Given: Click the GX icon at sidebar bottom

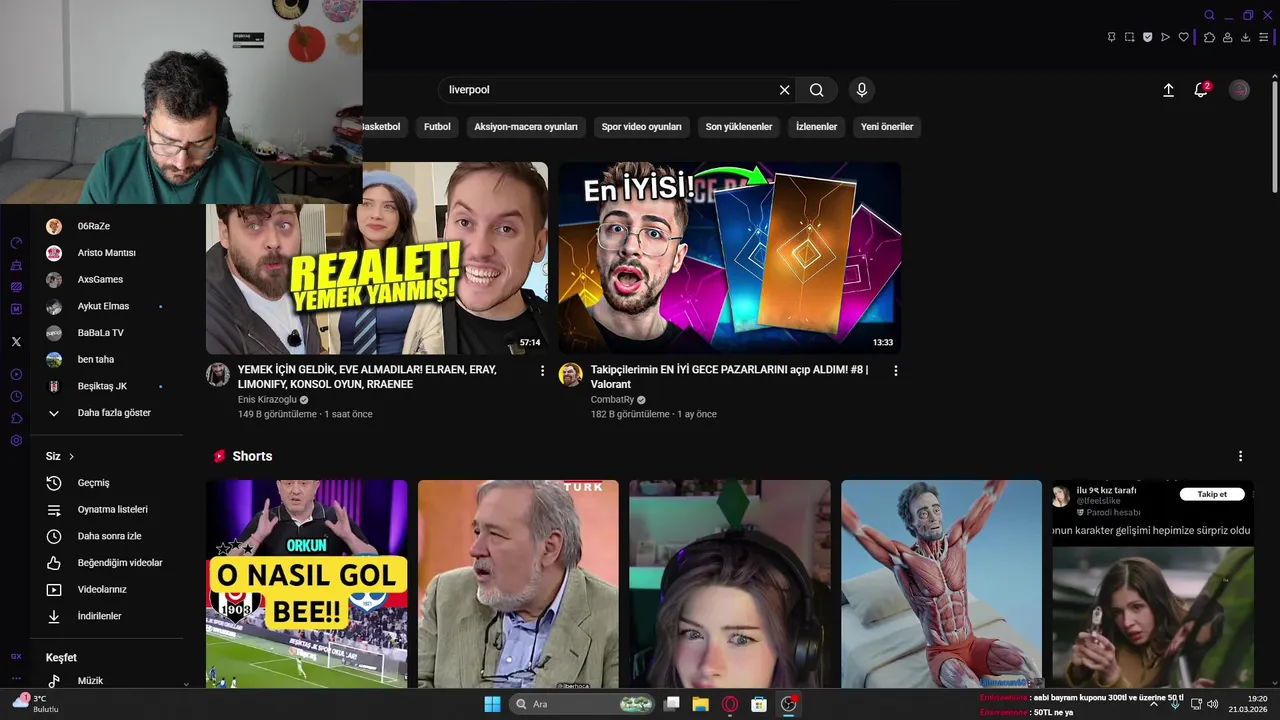Looking at the screenshot, I should [16, 657].
